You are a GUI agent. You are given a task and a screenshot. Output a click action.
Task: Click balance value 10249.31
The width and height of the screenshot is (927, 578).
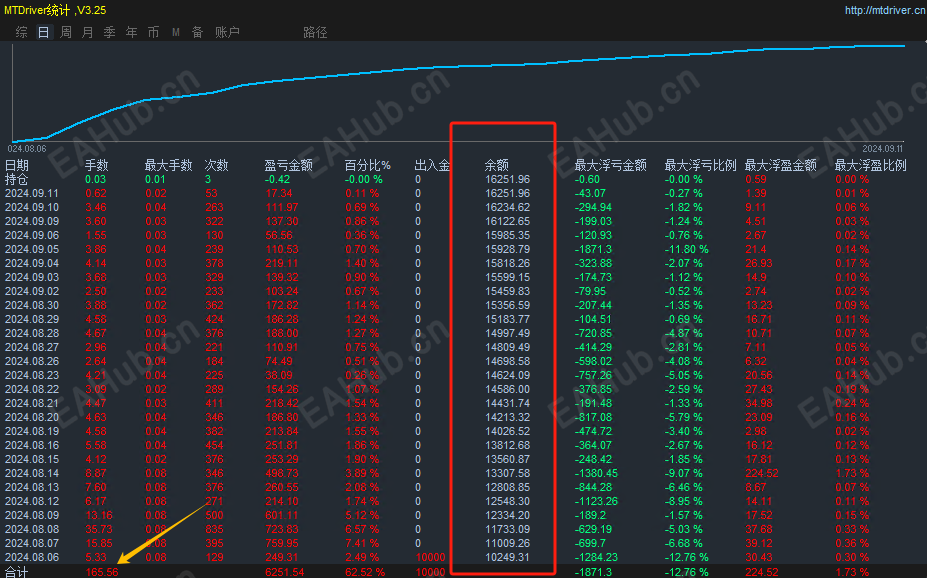507,557
